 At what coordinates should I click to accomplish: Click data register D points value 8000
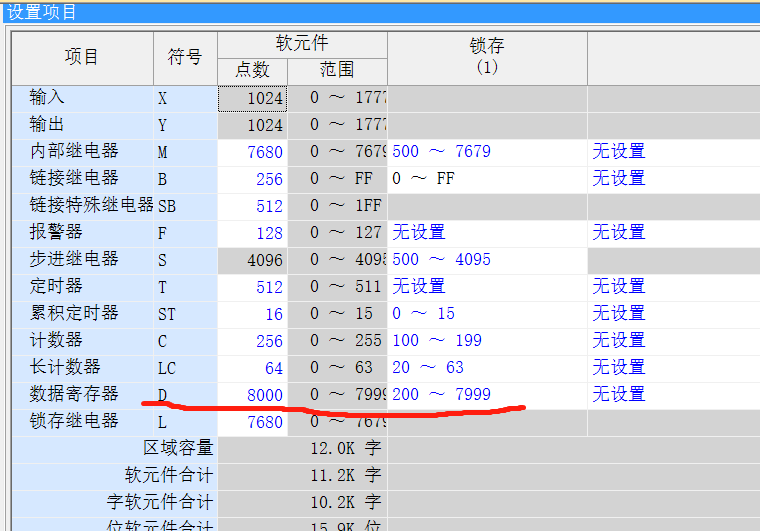click(254, 395)
